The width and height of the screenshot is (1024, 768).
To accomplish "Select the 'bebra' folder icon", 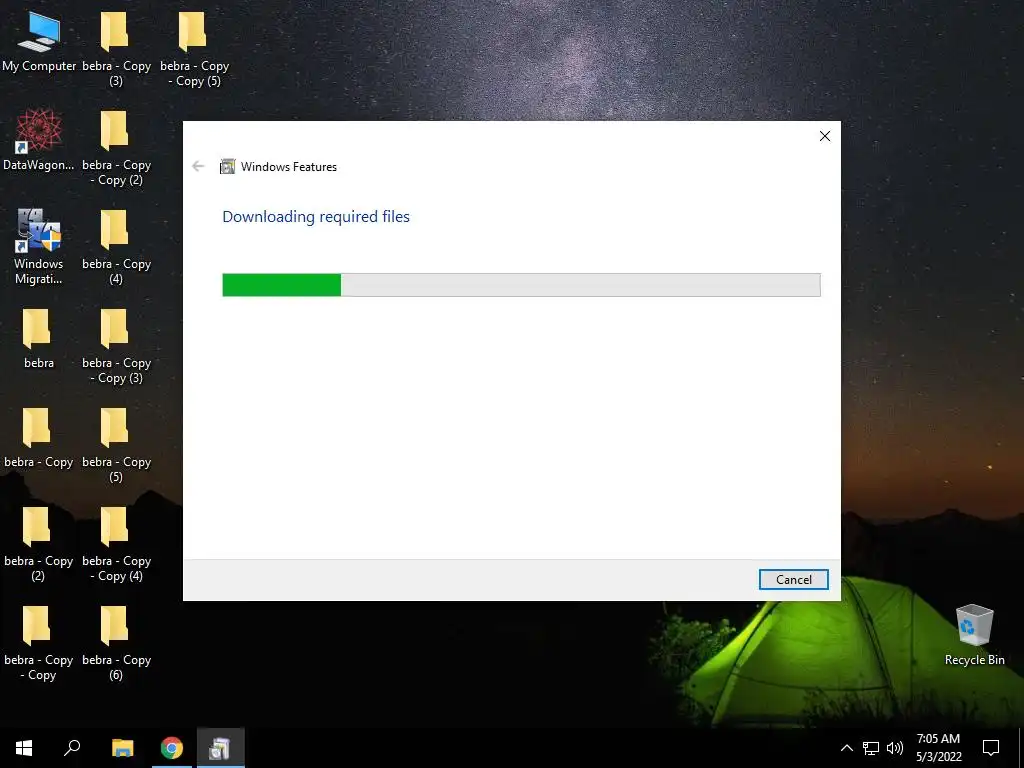I will (x=39, y=339).
